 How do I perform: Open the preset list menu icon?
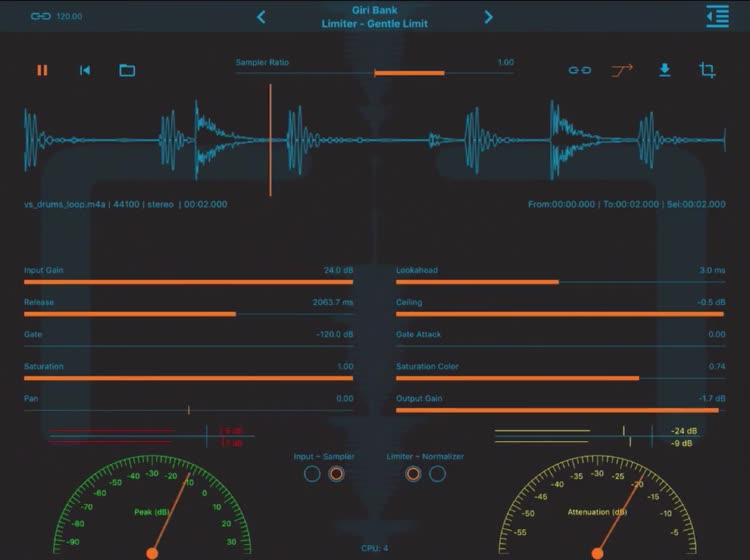click(717, 16)
